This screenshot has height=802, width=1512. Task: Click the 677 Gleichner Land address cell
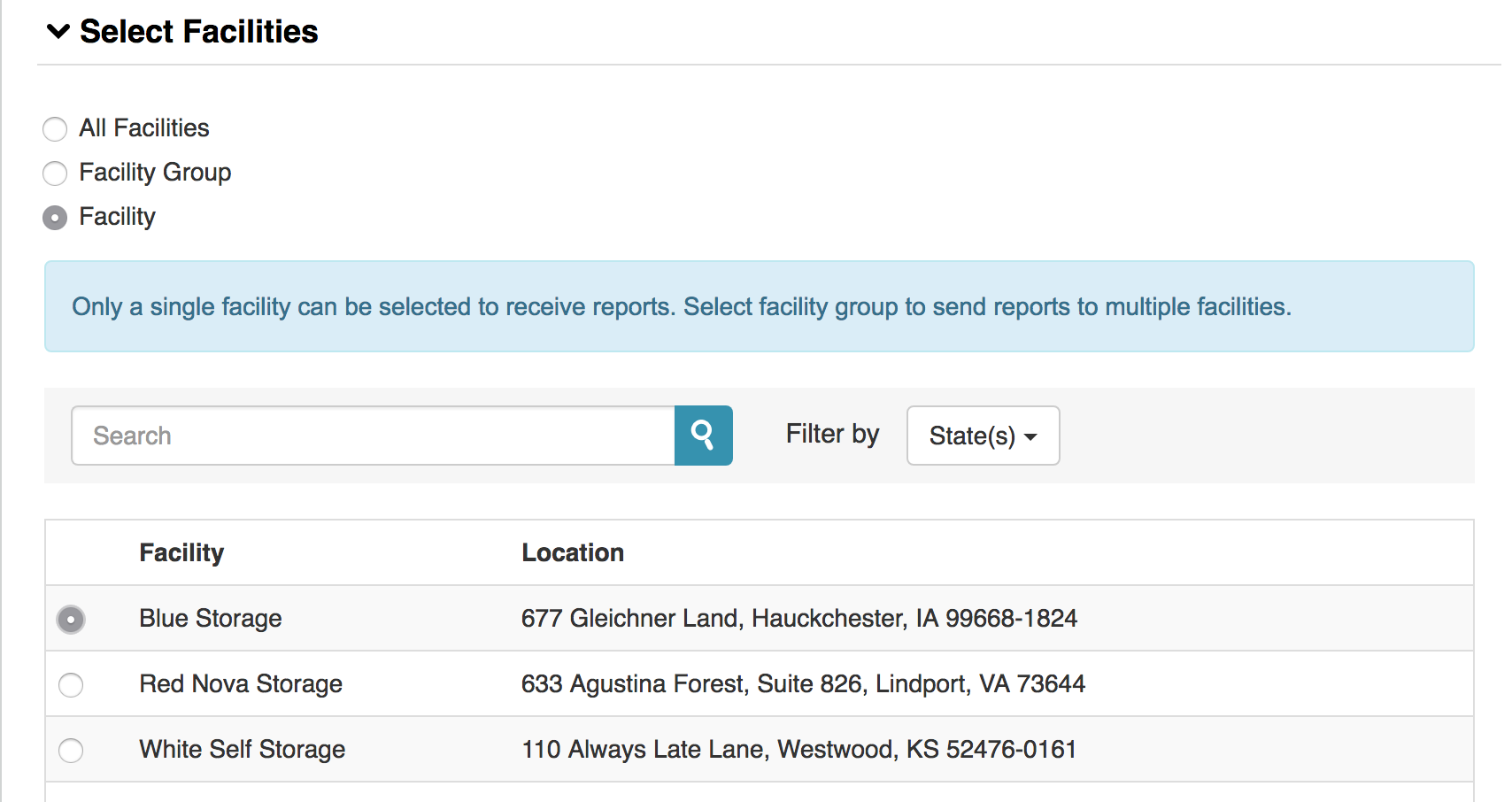click(x=799, y=618)
